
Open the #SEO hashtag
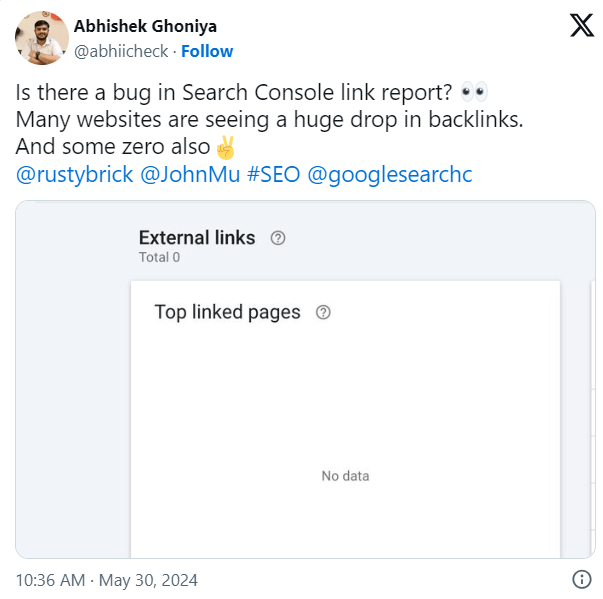273,174
